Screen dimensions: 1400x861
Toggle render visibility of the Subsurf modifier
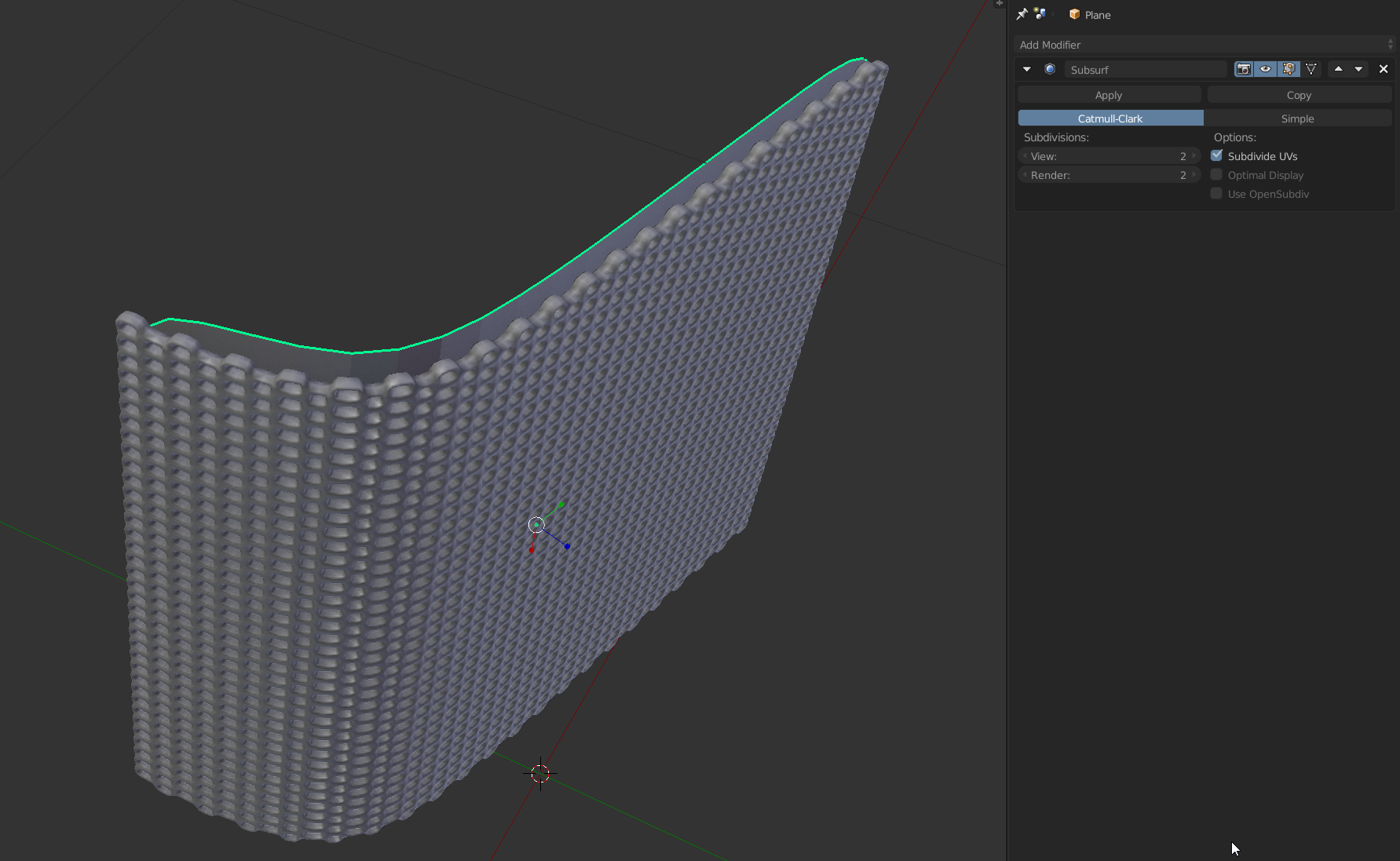point(1245,69)
